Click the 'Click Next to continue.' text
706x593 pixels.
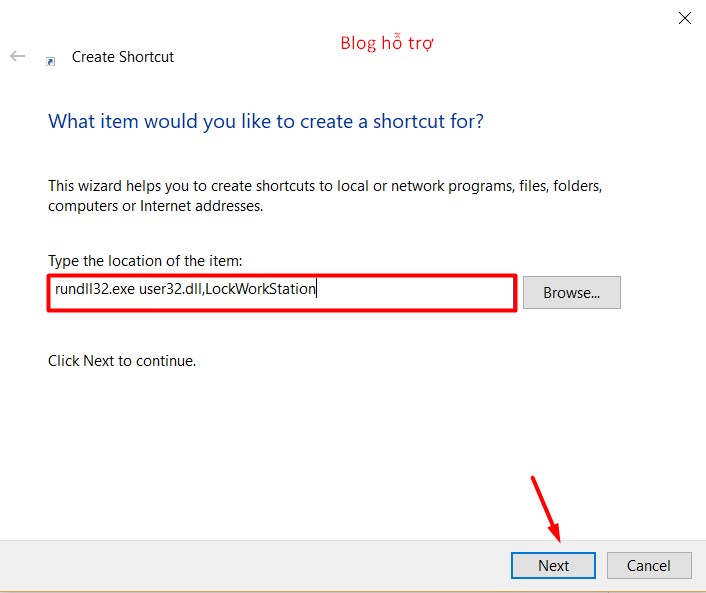tap(122, 360)
